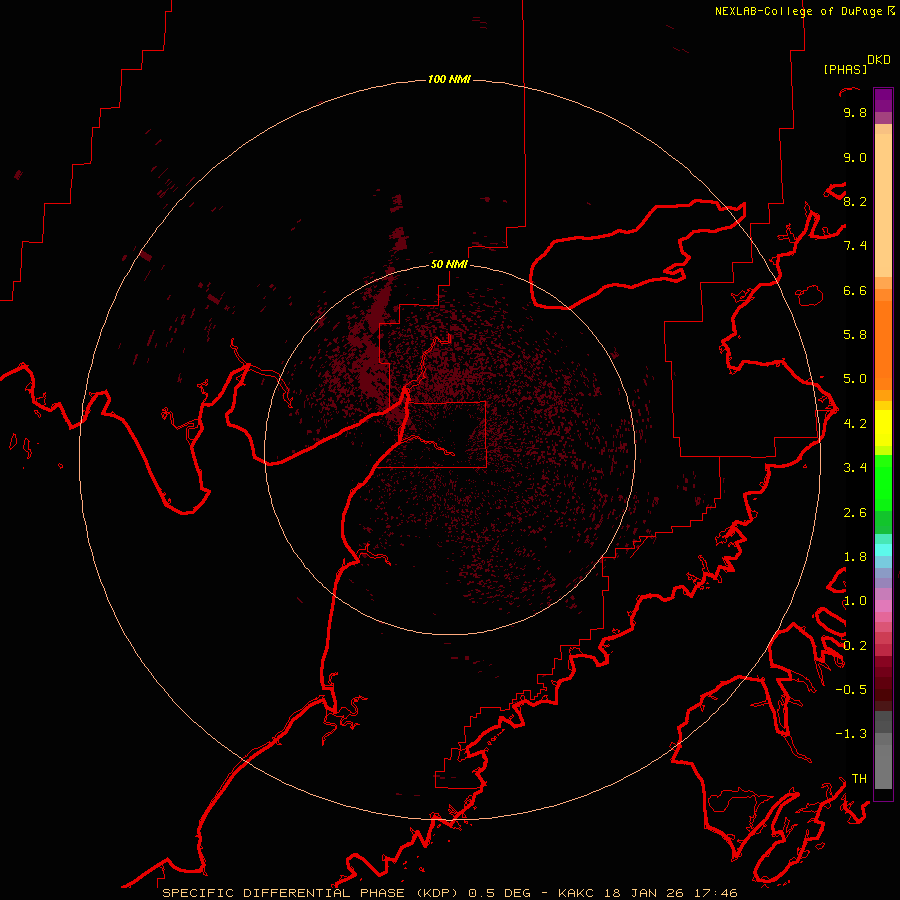Click the 100 NMI range ring label

click(x=449, y=79)
